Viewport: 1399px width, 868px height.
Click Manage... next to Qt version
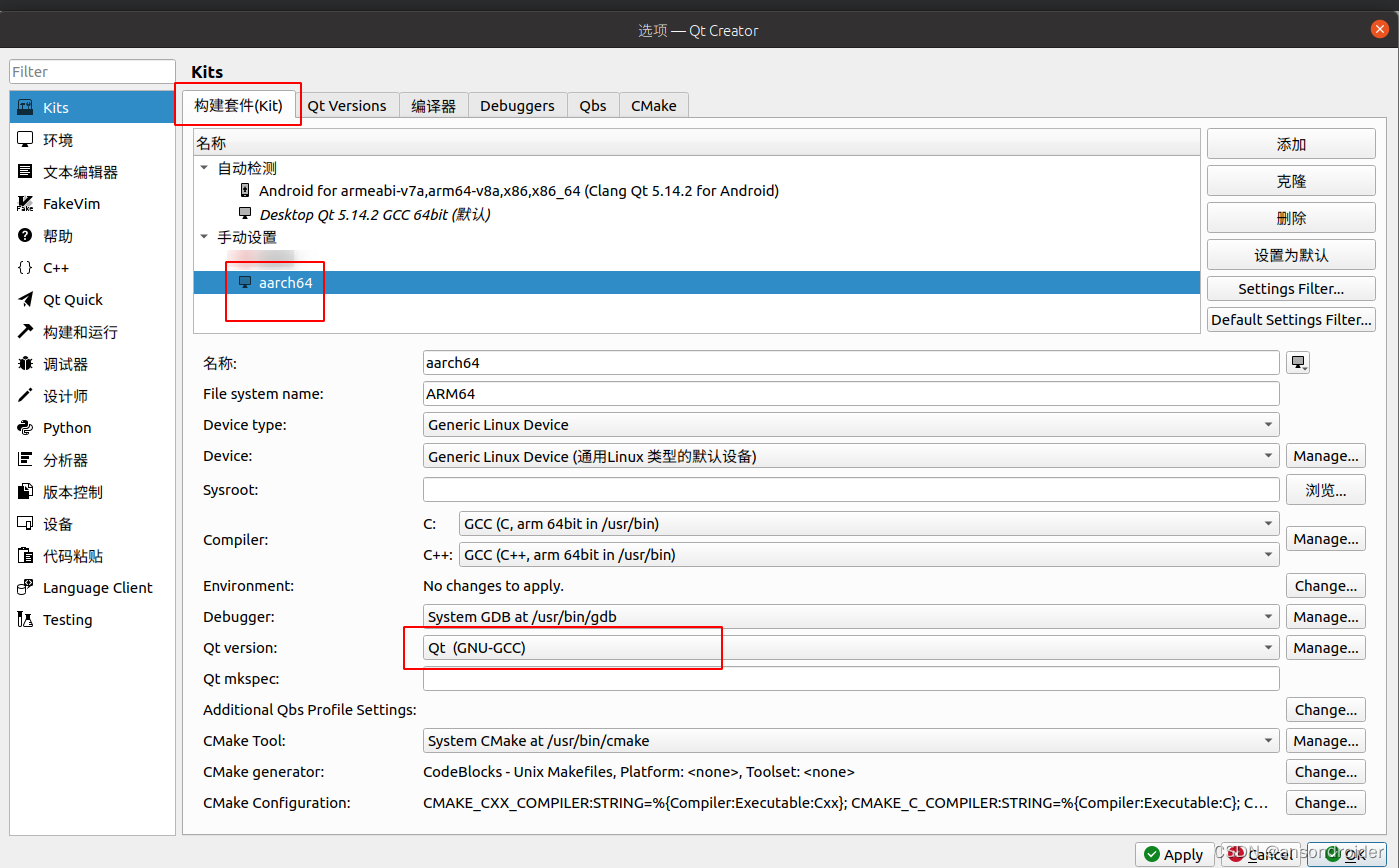1326,647
